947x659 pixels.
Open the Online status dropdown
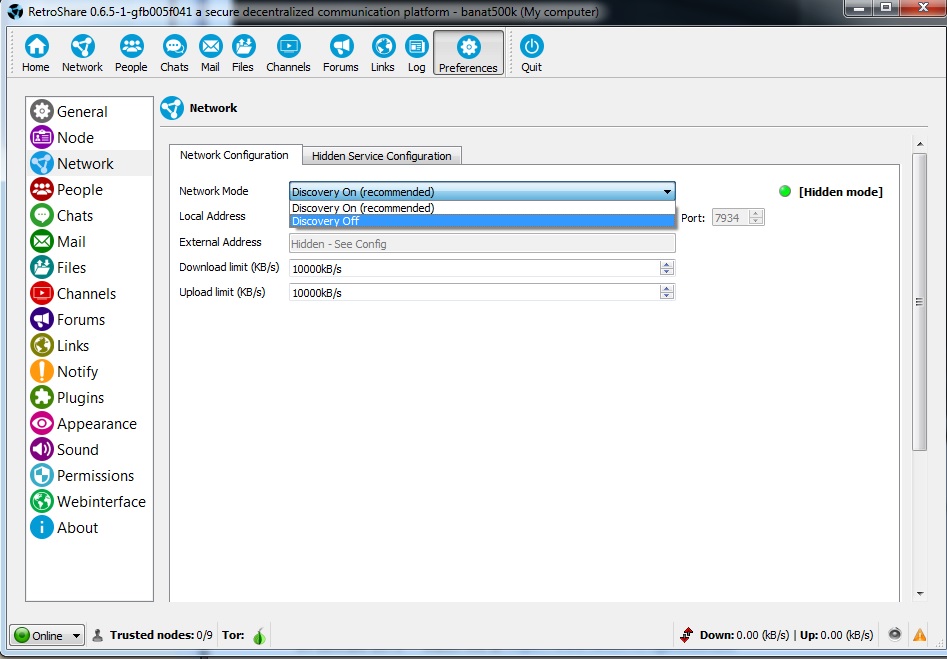(47, 635)
